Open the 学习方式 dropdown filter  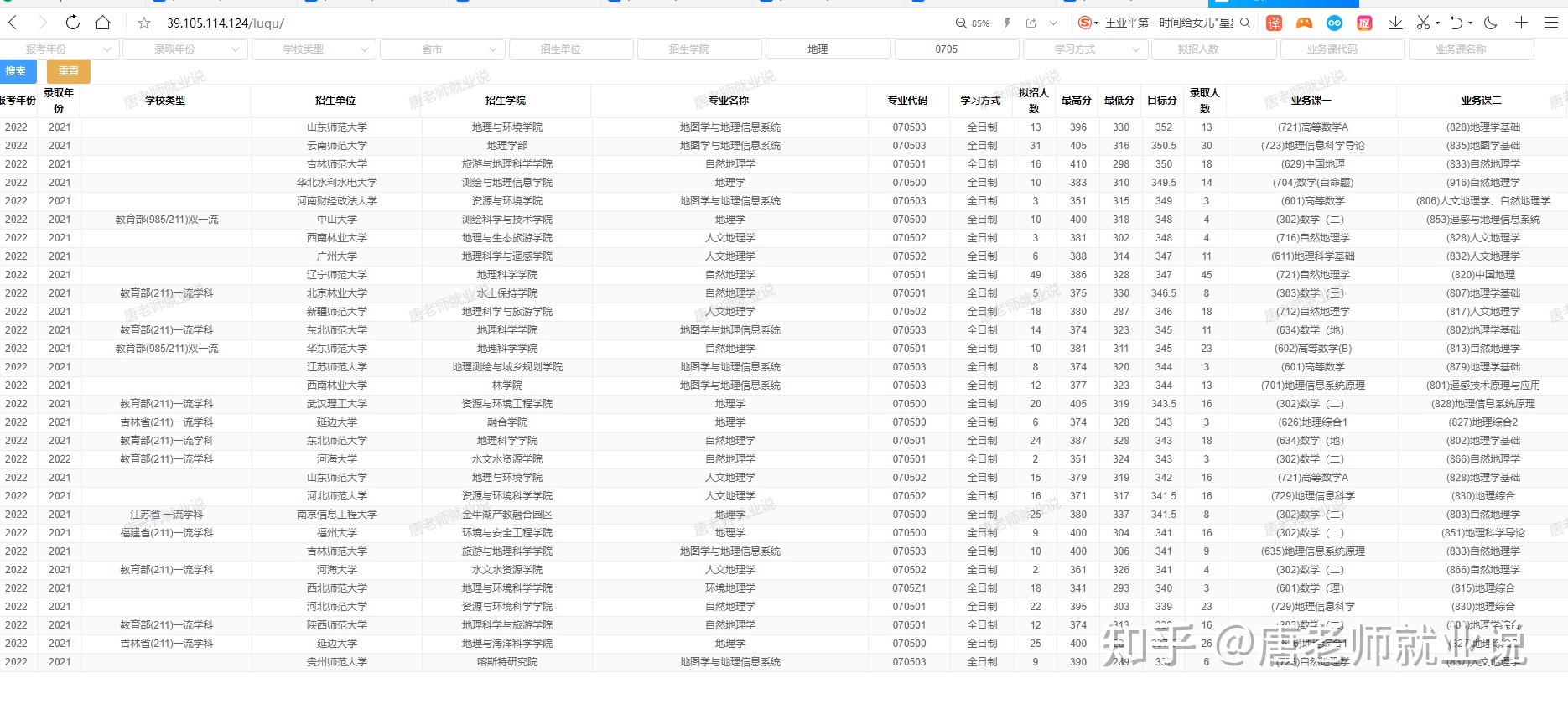click(x=1086, y=49)
